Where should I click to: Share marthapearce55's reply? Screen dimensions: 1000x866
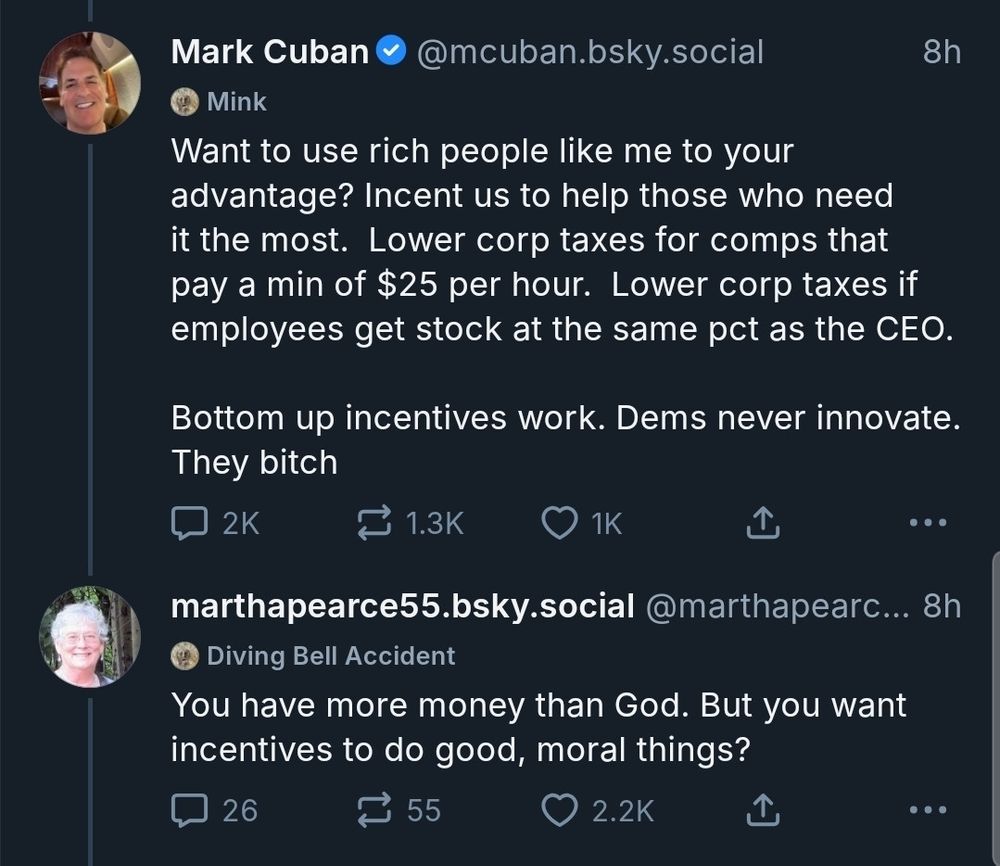[763, 809]
